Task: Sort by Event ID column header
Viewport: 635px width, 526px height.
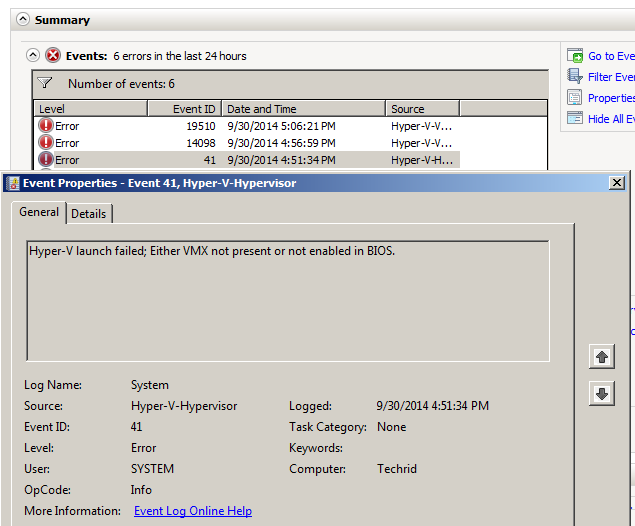Action: 184,109
